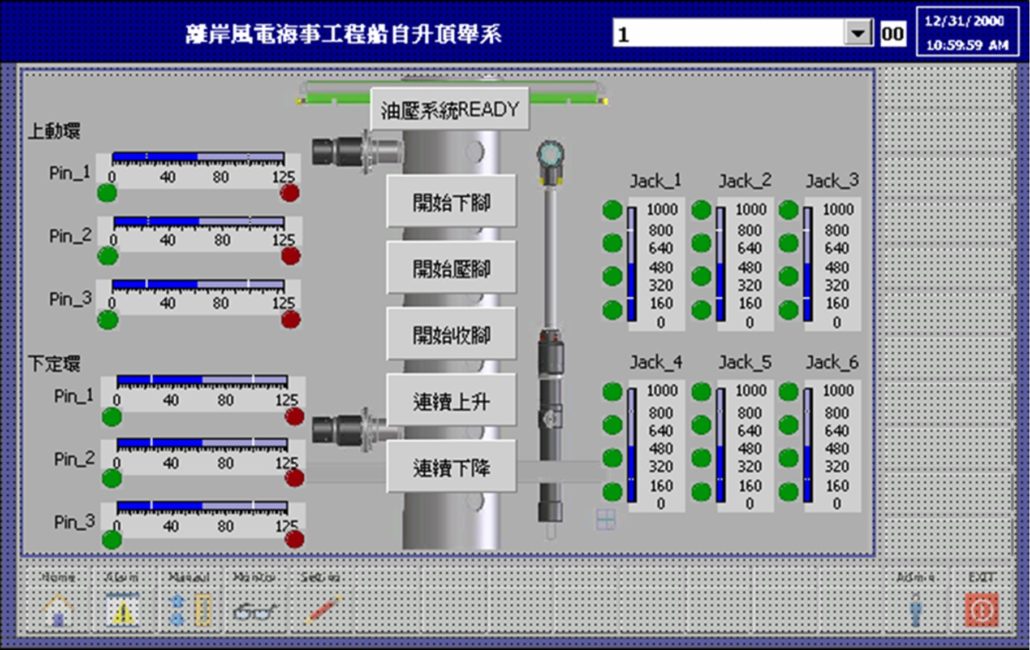Screen dimensions: 1030x650
Task: Select the 開始收腳 button
Action: pos(451,334)
